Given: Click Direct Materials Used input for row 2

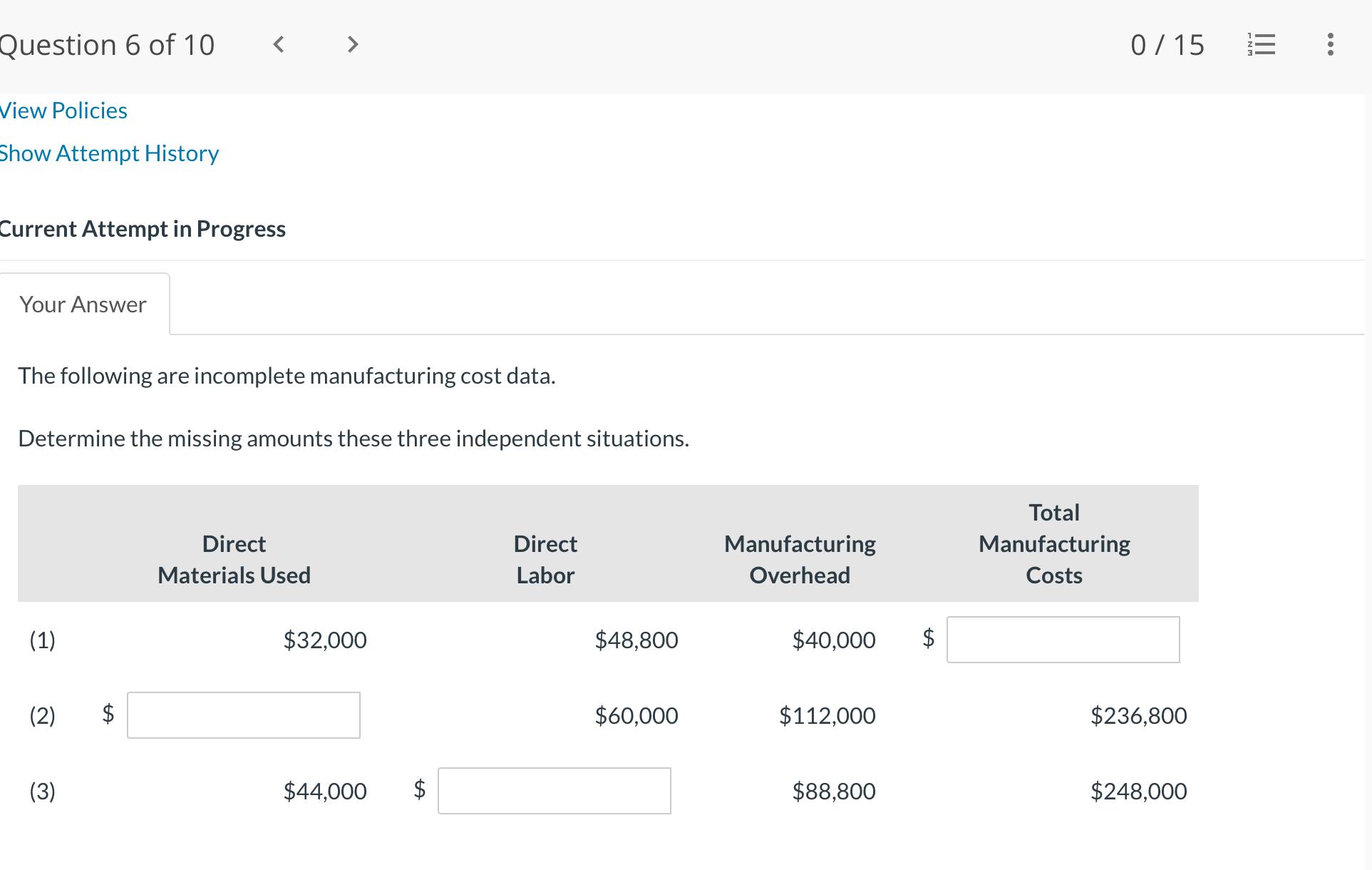Looking at the screenshot, I should [x=244, y=715].
